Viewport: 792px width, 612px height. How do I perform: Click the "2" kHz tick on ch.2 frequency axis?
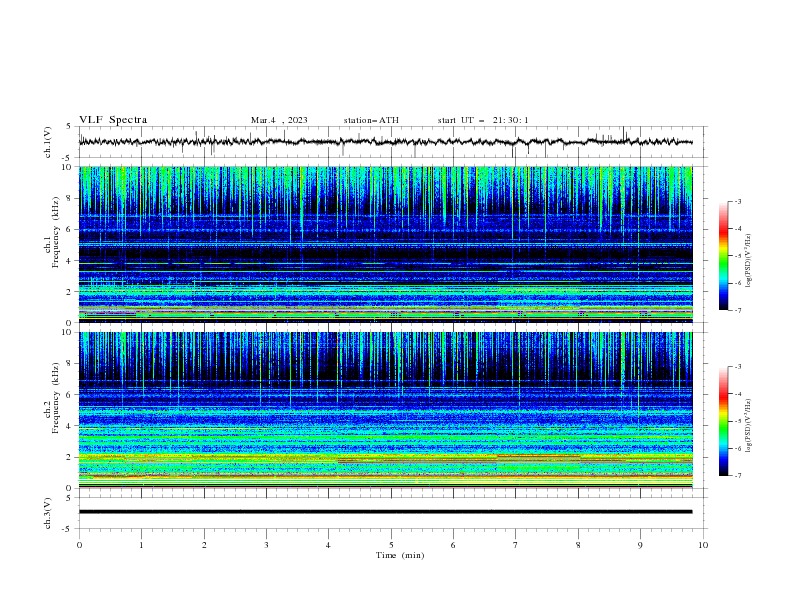69,457
